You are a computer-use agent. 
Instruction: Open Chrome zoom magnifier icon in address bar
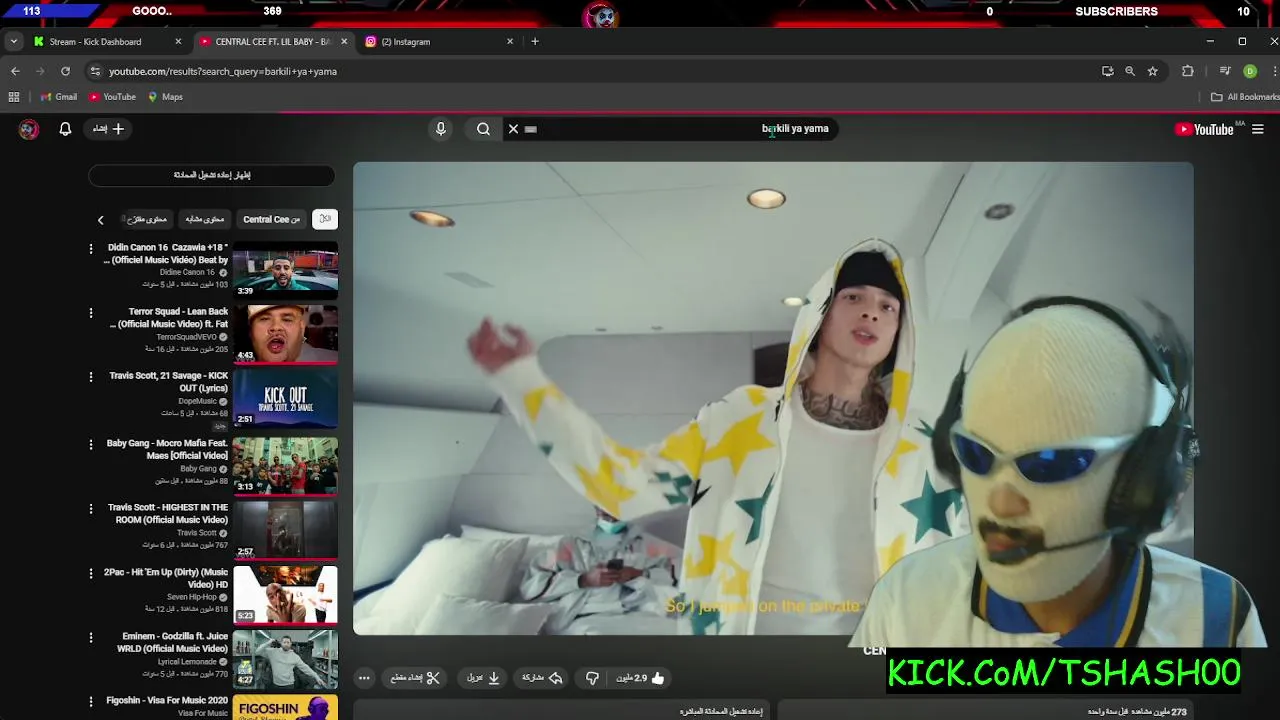1130,71
